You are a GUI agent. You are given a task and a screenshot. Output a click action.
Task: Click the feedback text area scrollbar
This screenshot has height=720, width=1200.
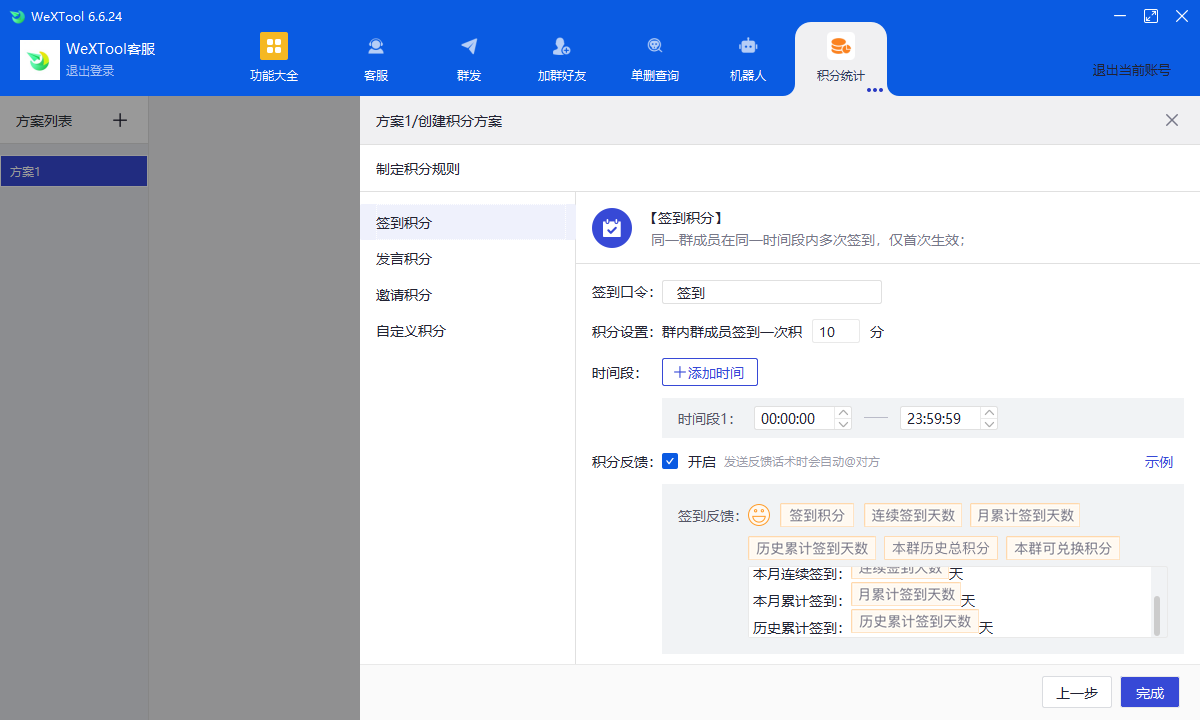1157,614
